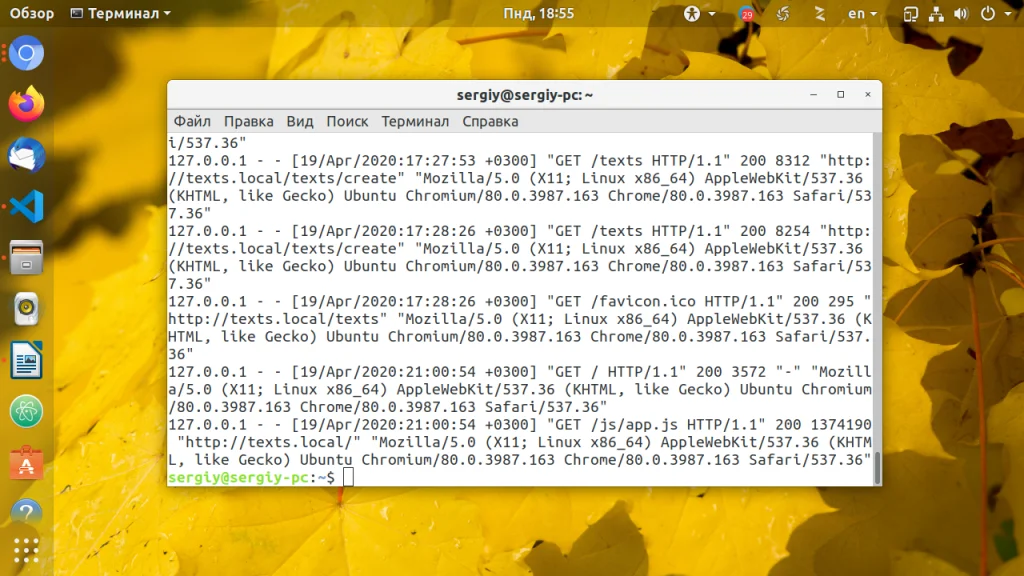Open the Справка menu

tap(490, 121)
